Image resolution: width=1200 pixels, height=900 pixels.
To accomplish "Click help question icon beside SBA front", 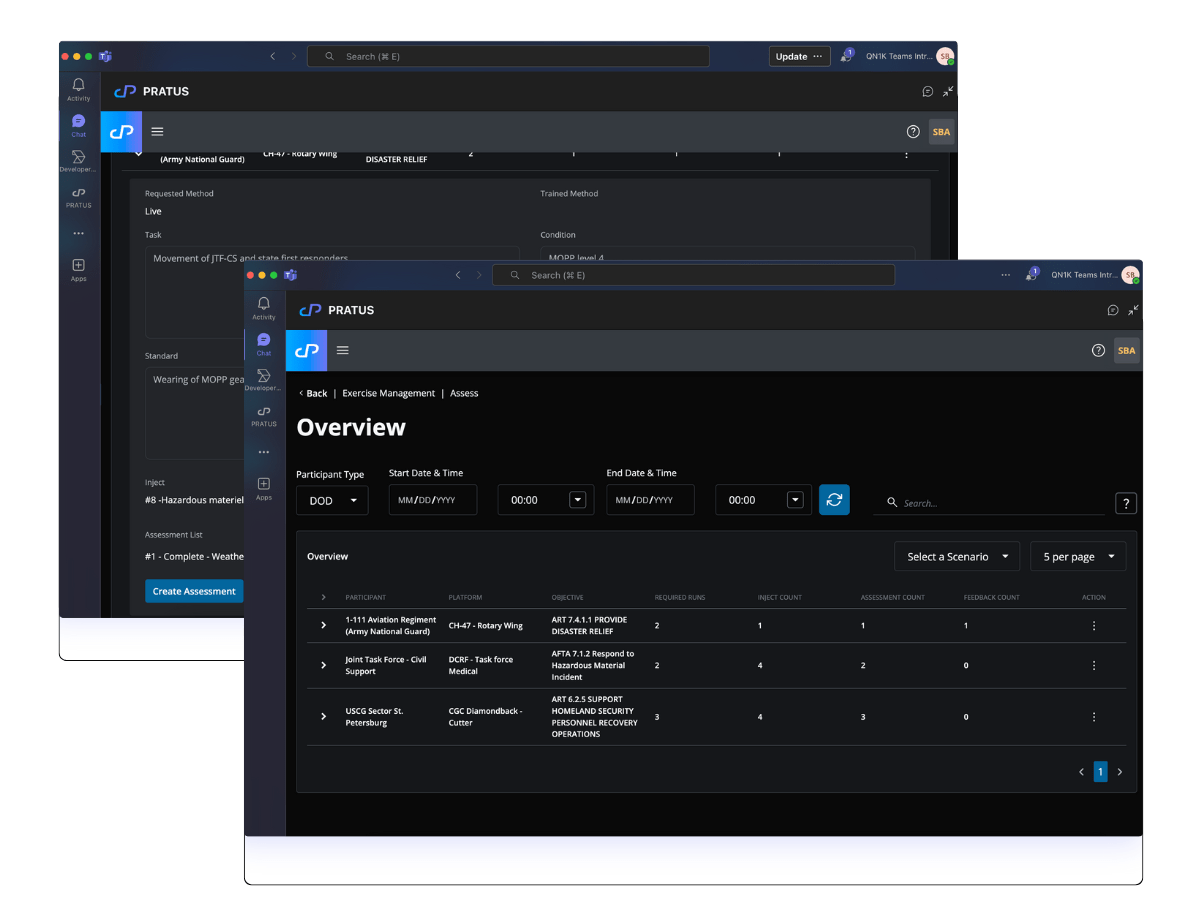I will [x=1098, y=350].
